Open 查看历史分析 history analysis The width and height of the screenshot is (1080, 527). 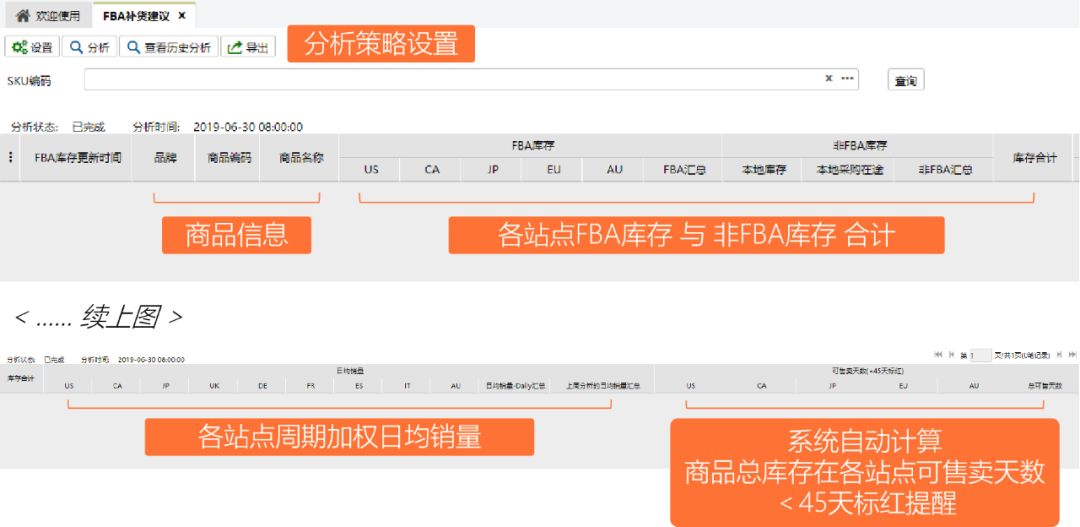169,47
